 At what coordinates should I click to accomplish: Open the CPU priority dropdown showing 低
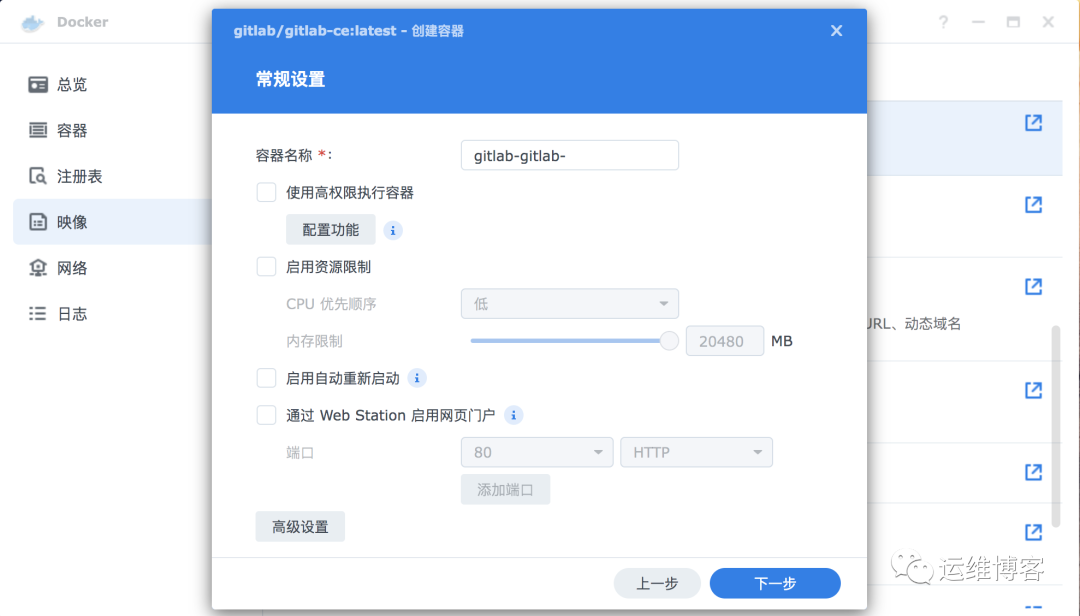pos(570,304)
